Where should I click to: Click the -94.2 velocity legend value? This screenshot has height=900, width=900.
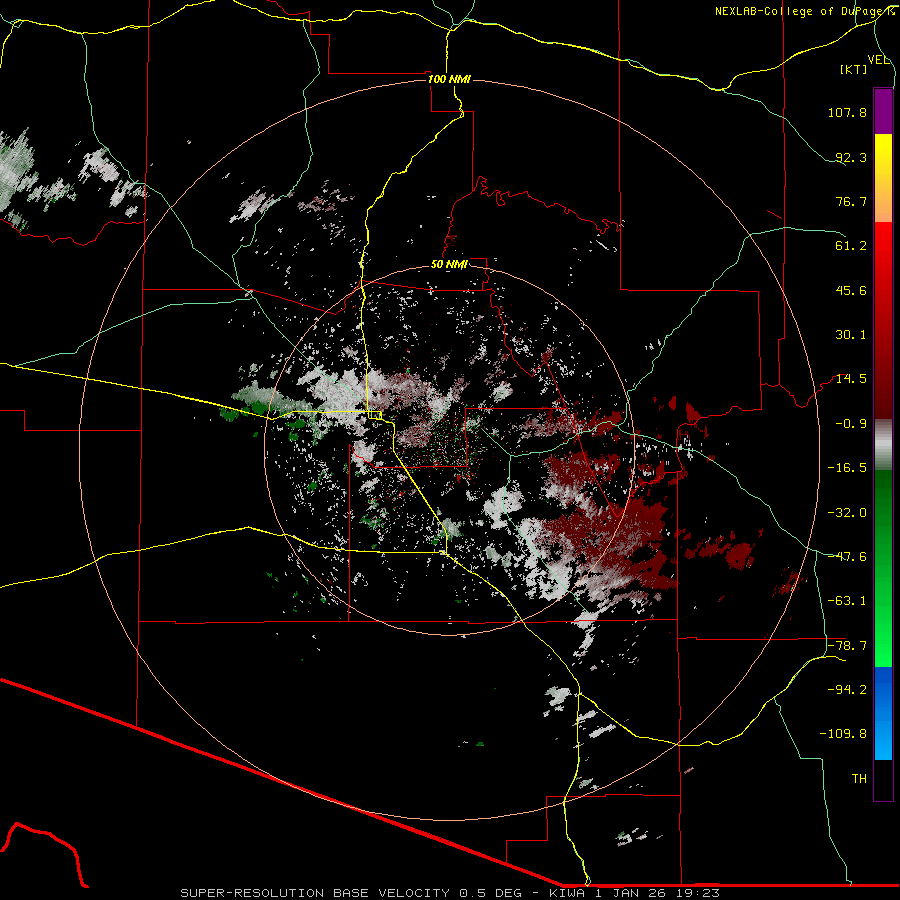847,690
